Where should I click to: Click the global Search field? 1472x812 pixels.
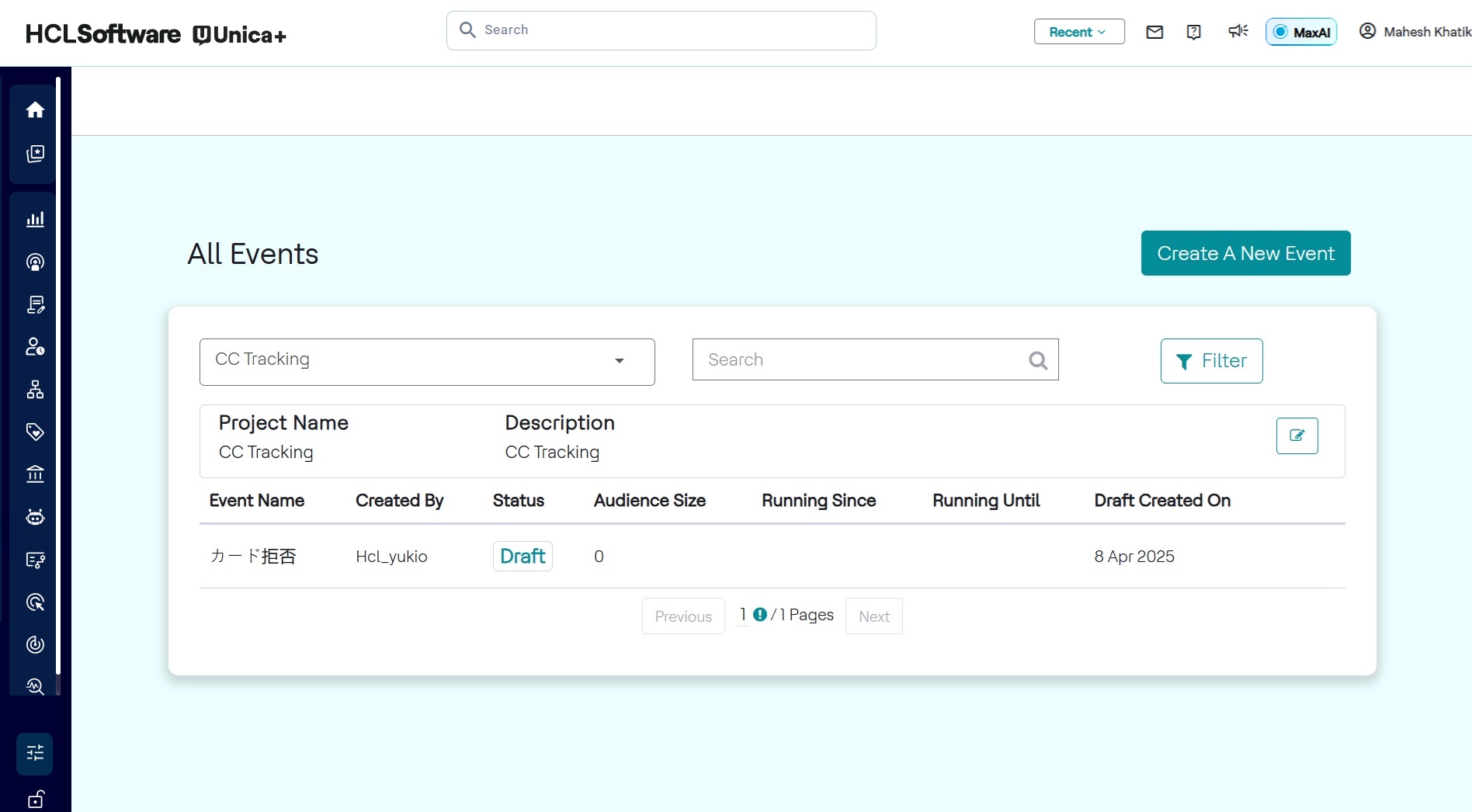pos(661,30)
